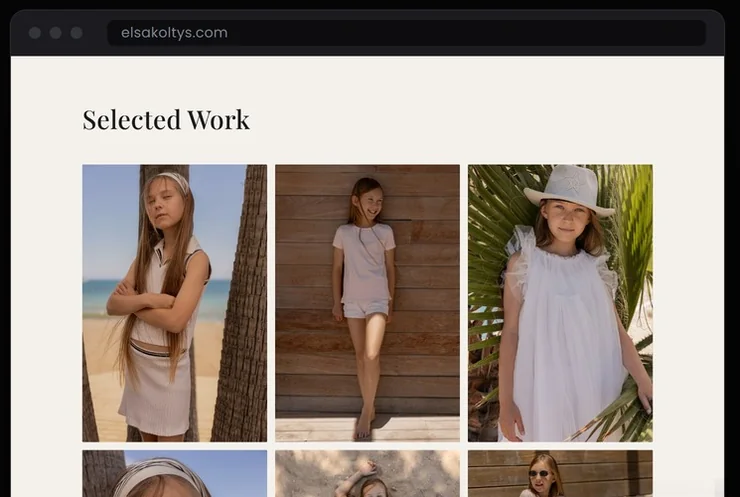Open the girl against wooden wall photo
The image size is (740, 497).
pos(367,303)
